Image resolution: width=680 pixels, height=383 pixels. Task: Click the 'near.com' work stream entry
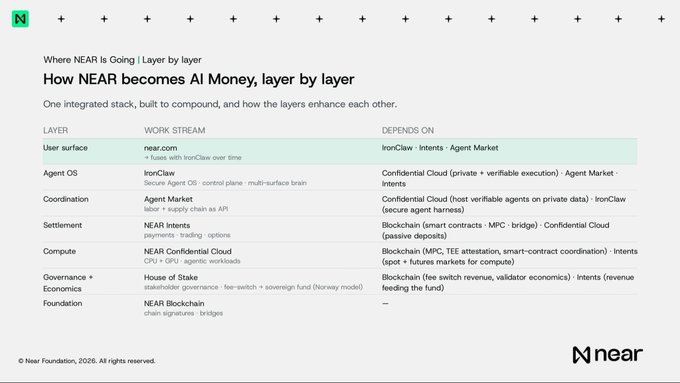coord(160,148)
